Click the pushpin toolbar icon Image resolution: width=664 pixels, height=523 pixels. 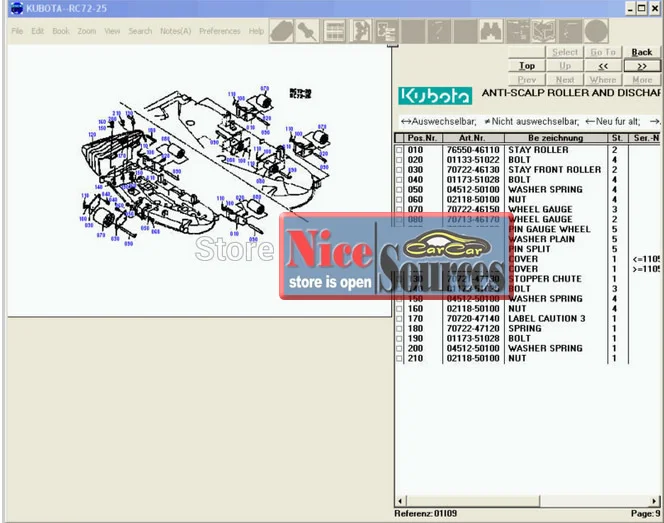click(x=307, y=31)
